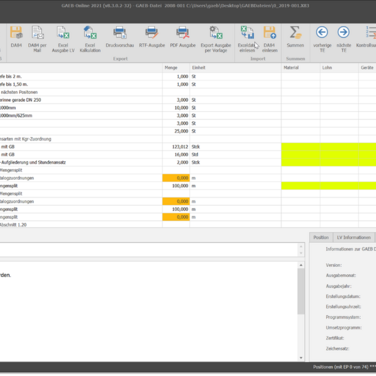
Task: Send the file via DA84 per Mail
Action: [37, 39]
